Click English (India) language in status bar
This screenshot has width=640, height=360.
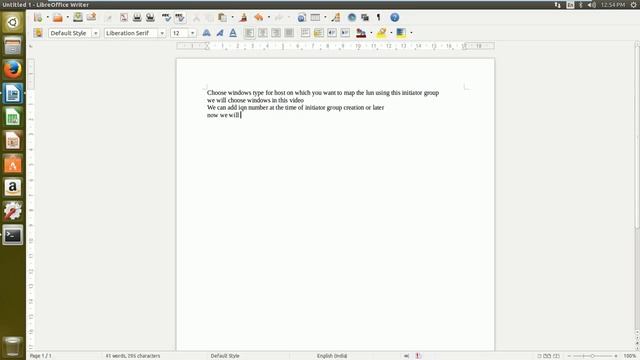tap(332, 356)
